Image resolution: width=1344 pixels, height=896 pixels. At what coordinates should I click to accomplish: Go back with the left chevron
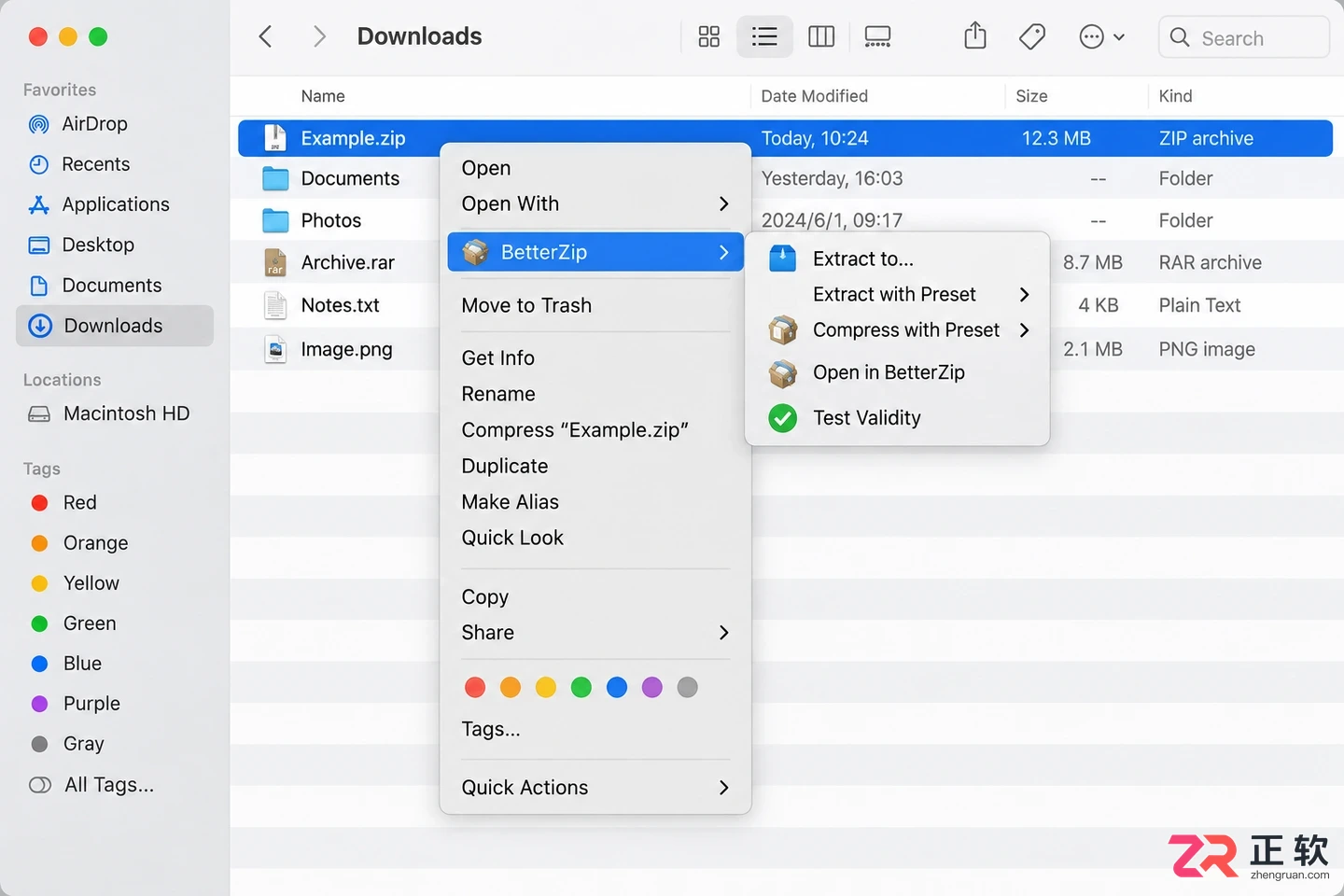point(266,36)
